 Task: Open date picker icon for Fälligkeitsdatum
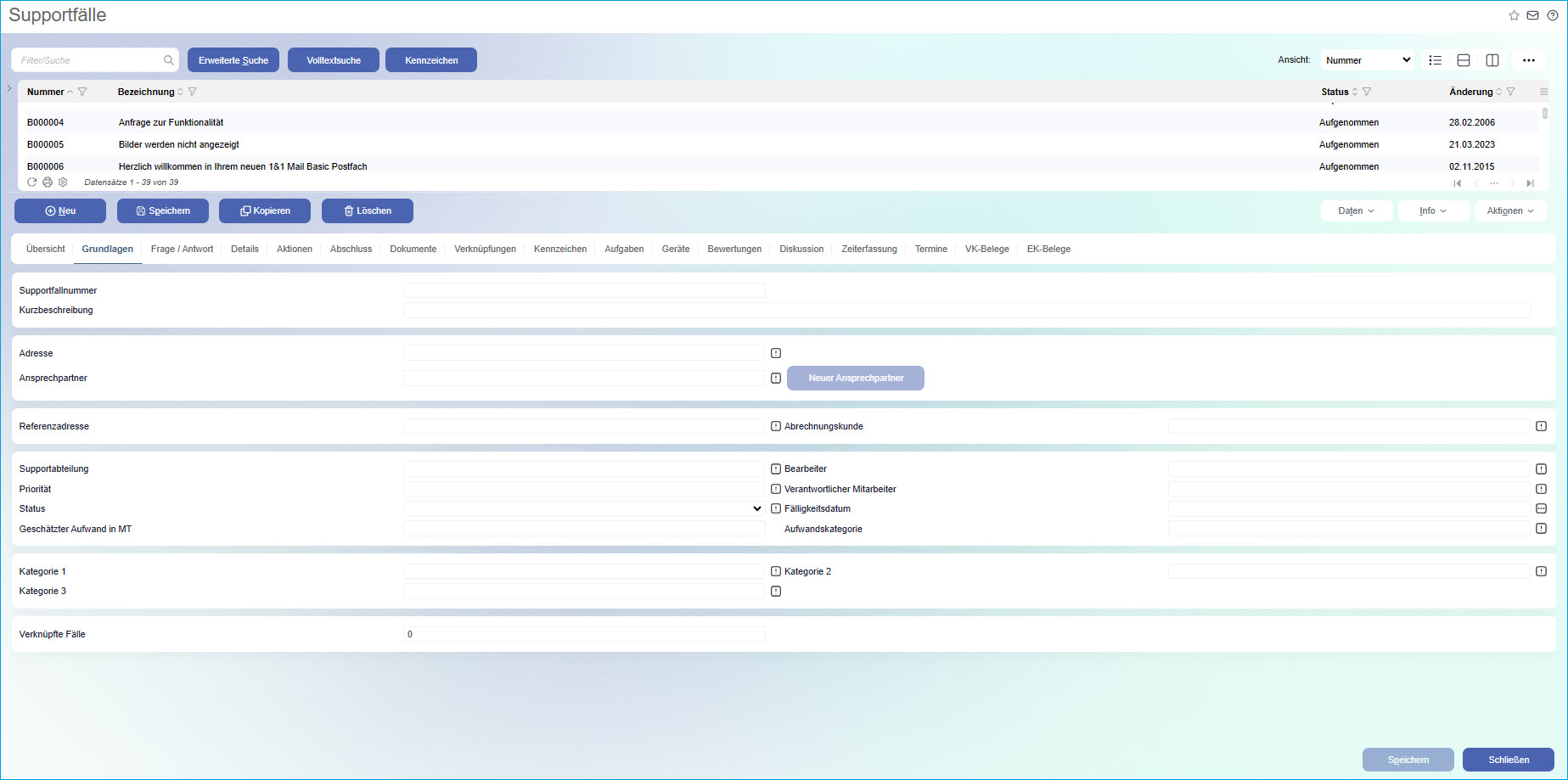(x=1541, y=508)
